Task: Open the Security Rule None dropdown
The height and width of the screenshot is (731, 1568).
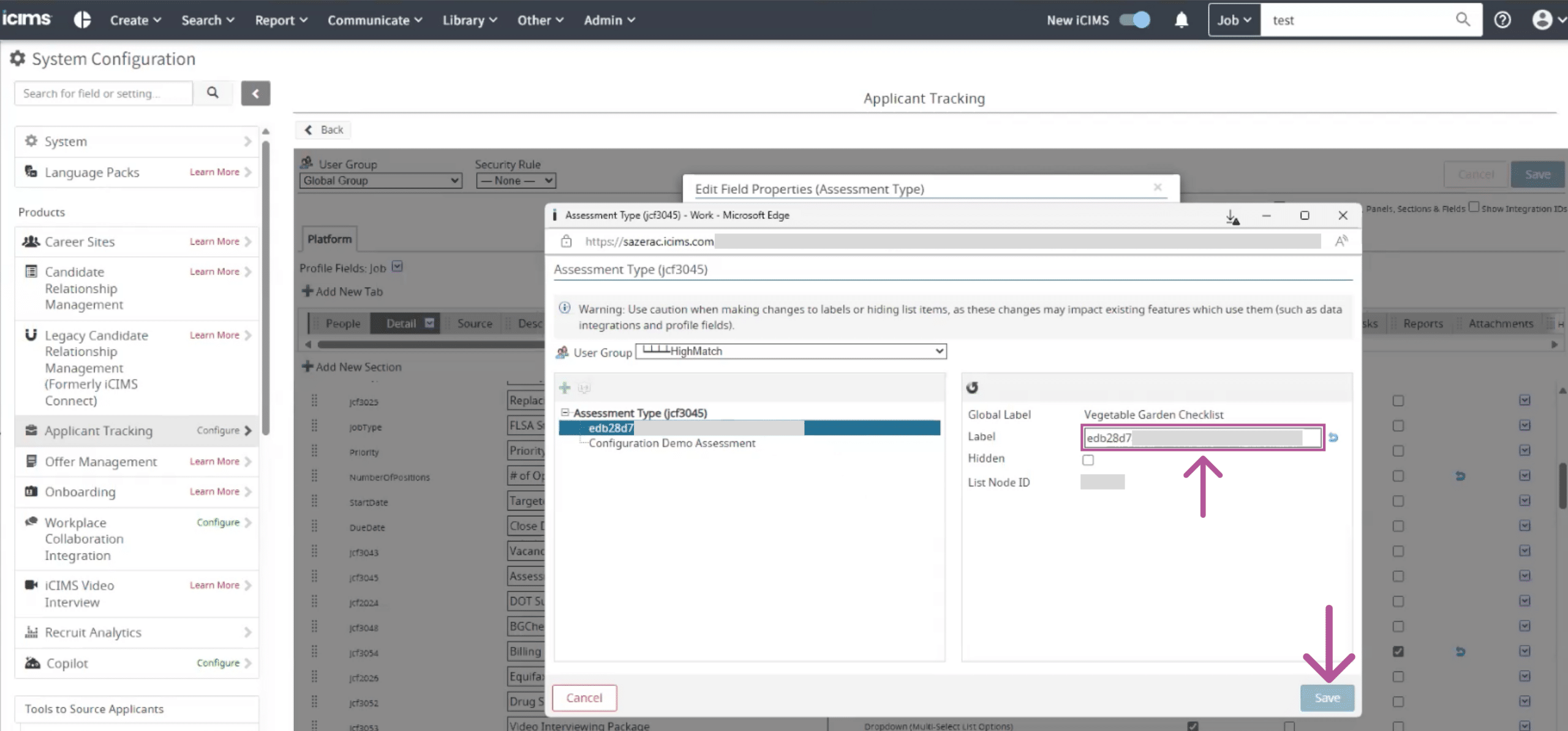Action: tap(516, 181)
